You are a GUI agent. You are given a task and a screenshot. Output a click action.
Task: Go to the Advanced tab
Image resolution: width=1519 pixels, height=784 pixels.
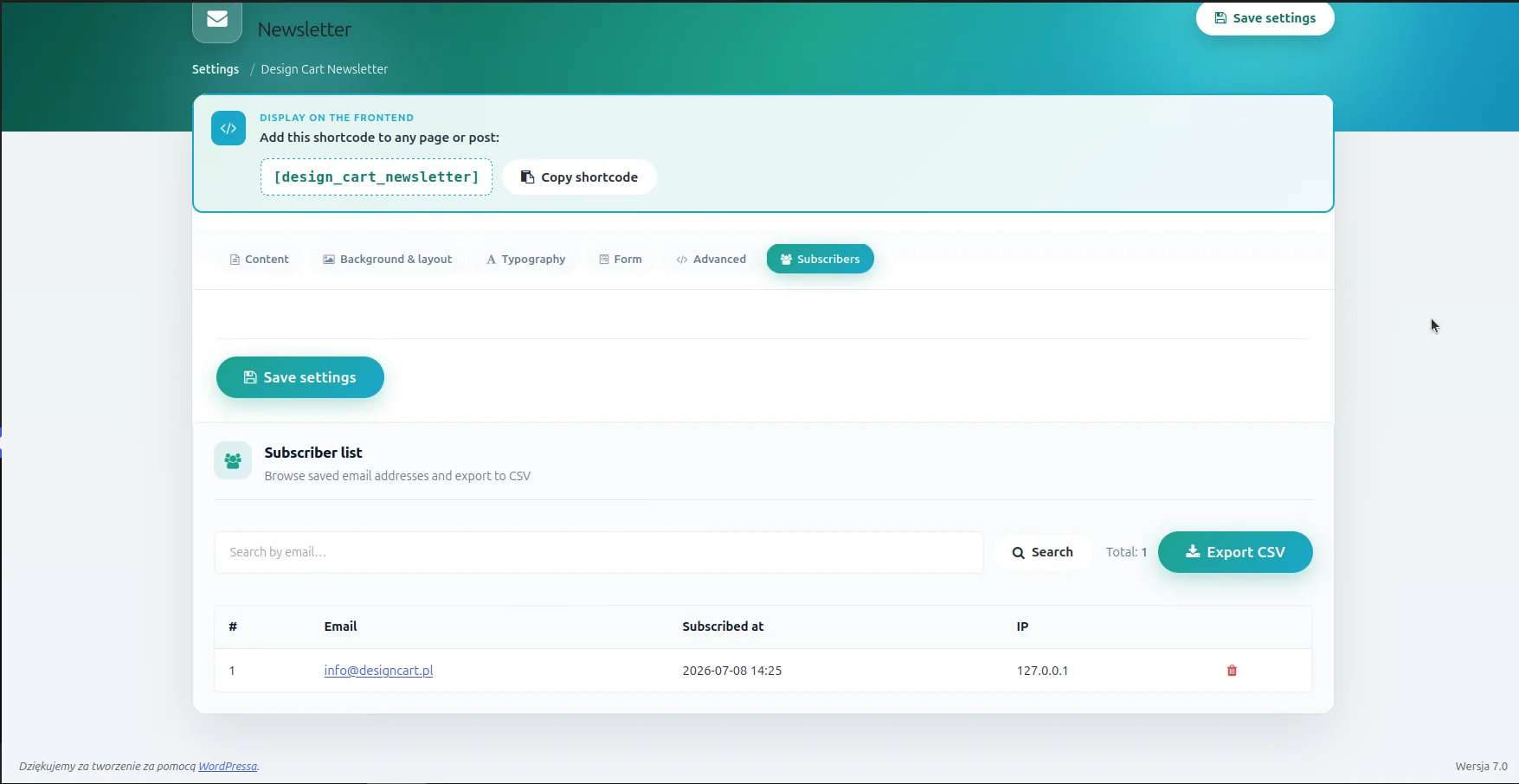pyautogui.click(x=711, y=259)
